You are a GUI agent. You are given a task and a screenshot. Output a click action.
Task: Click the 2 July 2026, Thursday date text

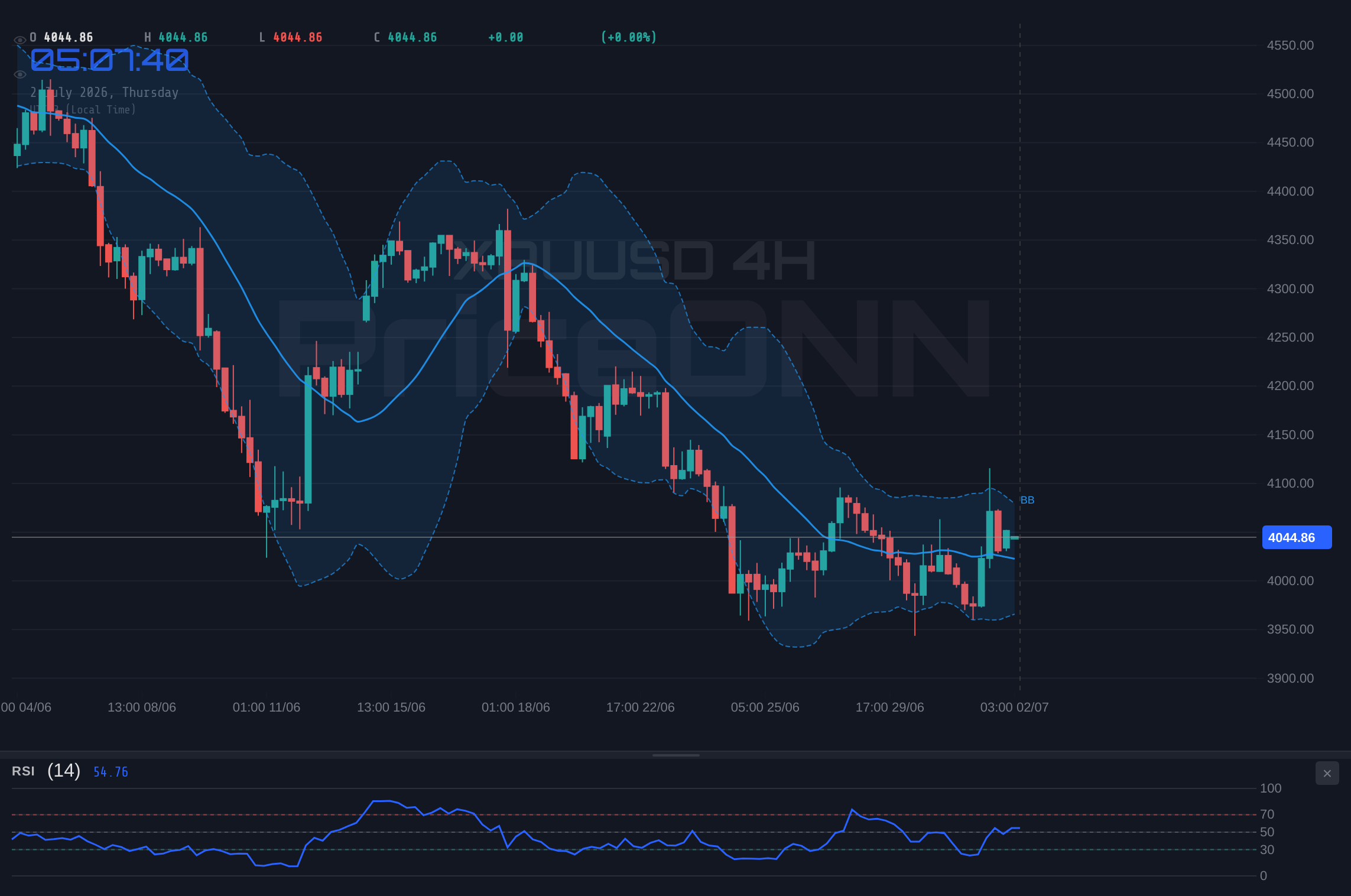pos(105,92)
